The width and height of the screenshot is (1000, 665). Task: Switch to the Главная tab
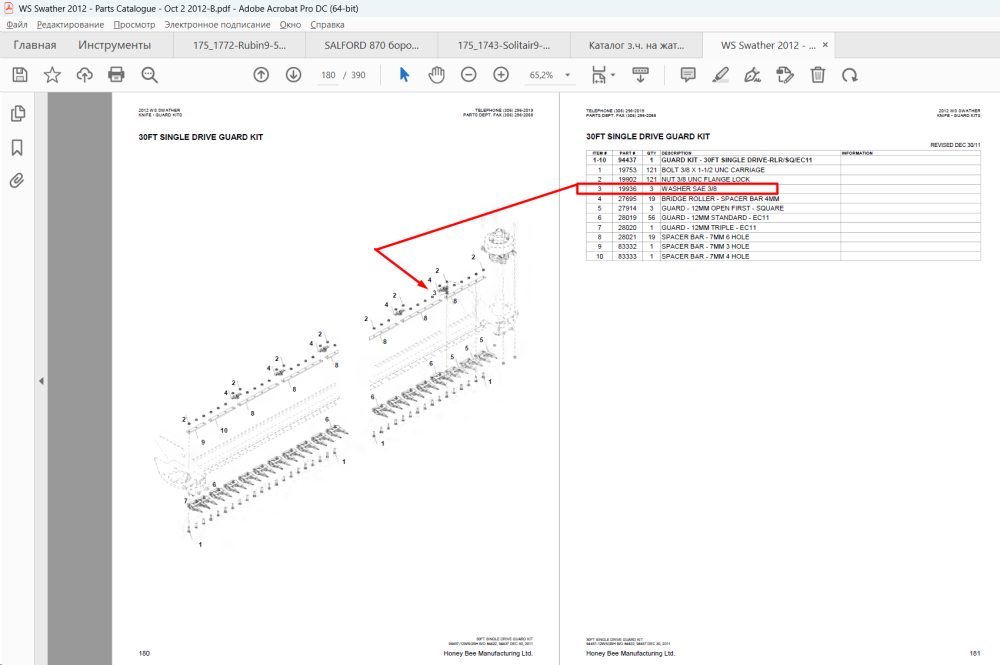point(35,45)
